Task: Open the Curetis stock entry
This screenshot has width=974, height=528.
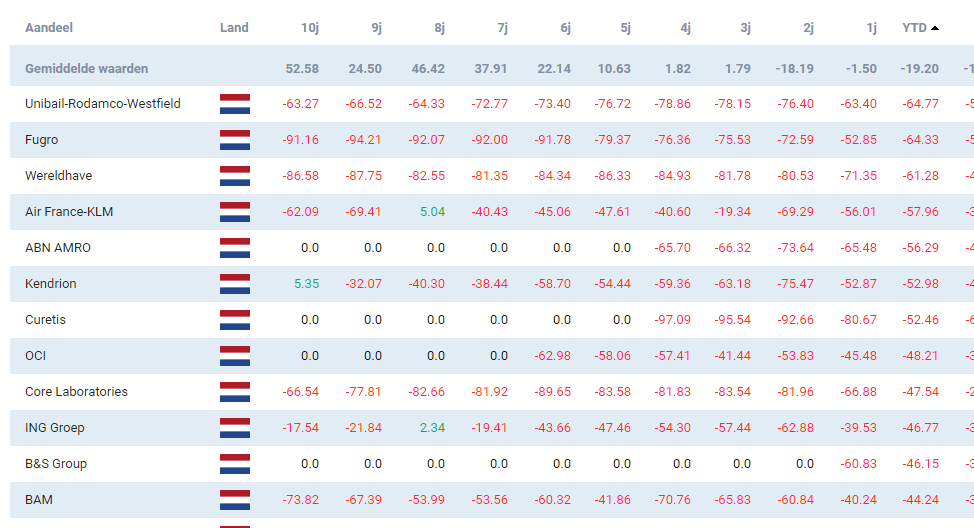Action: coord(45,320)
